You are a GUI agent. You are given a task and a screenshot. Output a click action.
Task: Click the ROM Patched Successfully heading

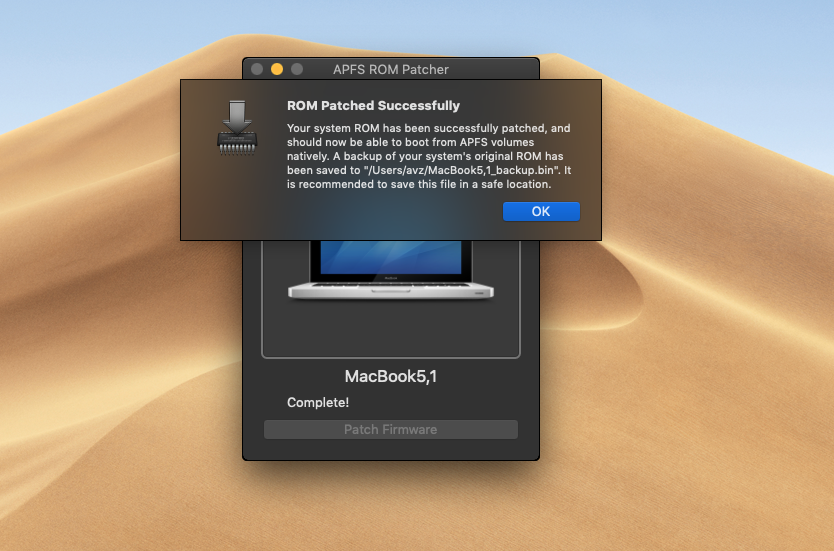tap(373, 105)
